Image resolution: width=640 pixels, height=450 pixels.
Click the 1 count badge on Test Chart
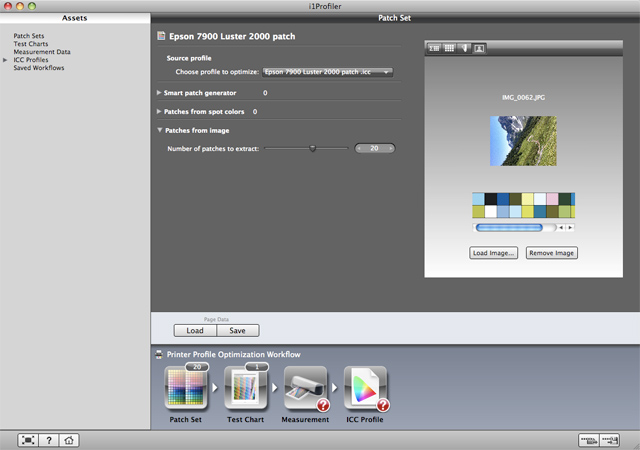(257, 367)
